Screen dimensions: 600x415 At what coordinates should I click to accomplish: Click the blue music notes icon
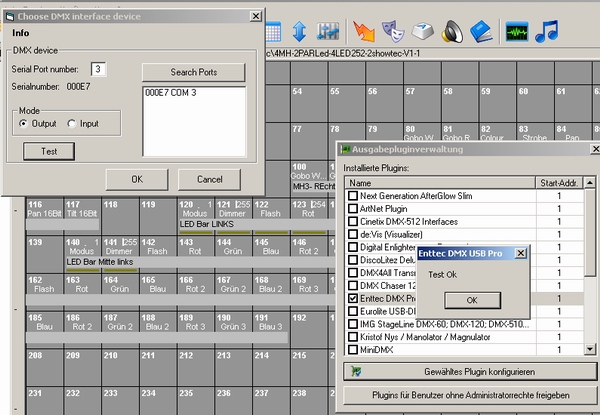[546, 31]
